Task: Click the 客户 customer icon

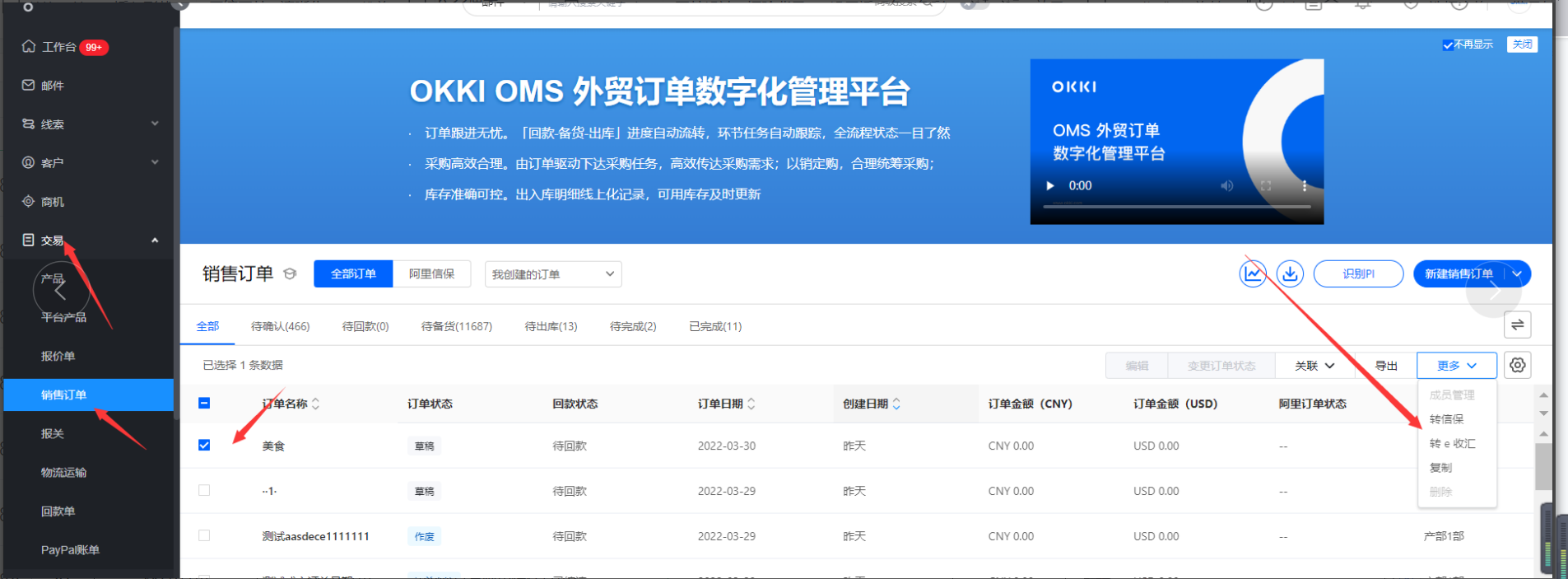Action: (29, 162)
